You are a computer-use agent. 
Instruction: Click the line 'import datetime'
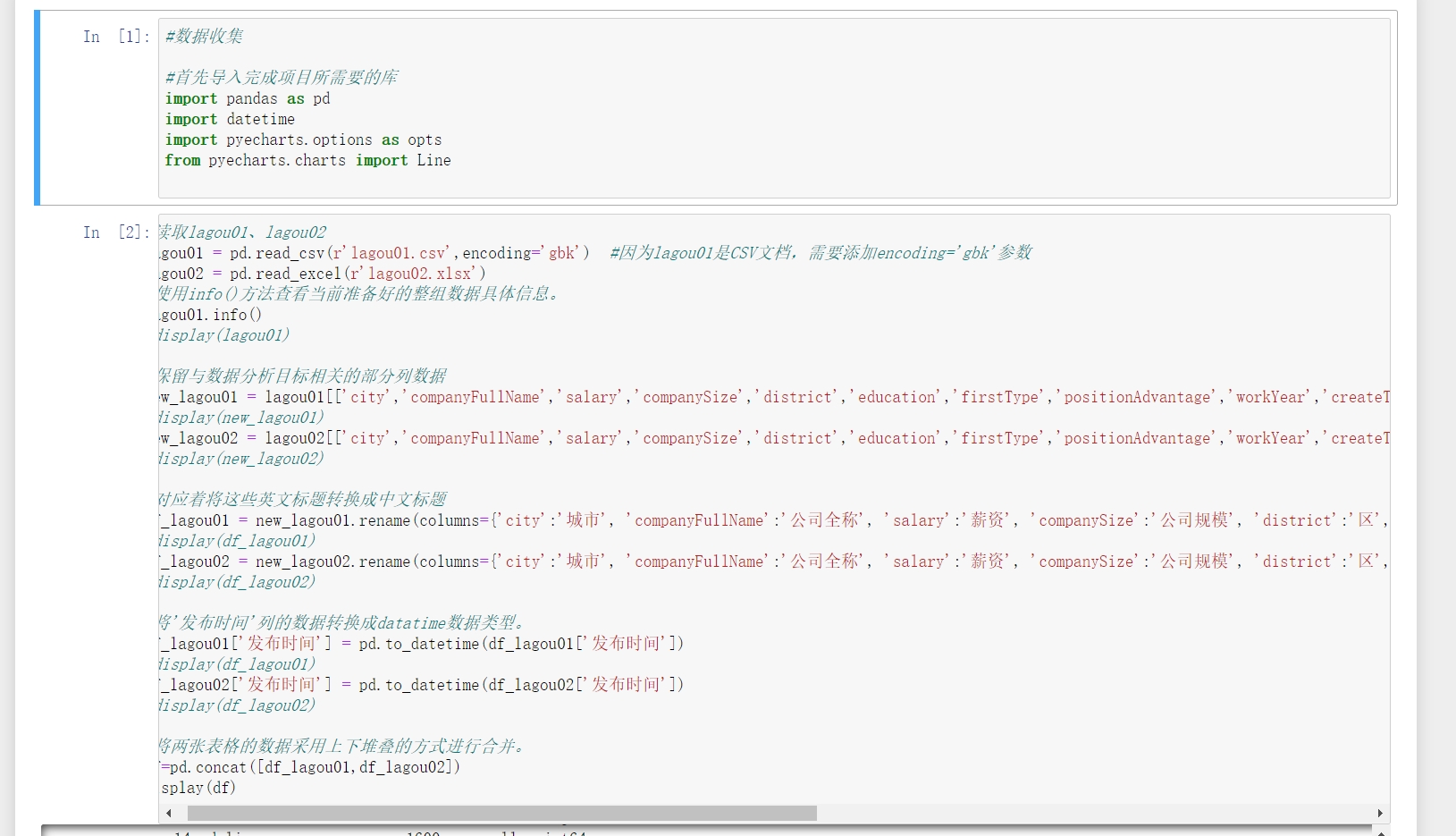(x=230, y=119)
